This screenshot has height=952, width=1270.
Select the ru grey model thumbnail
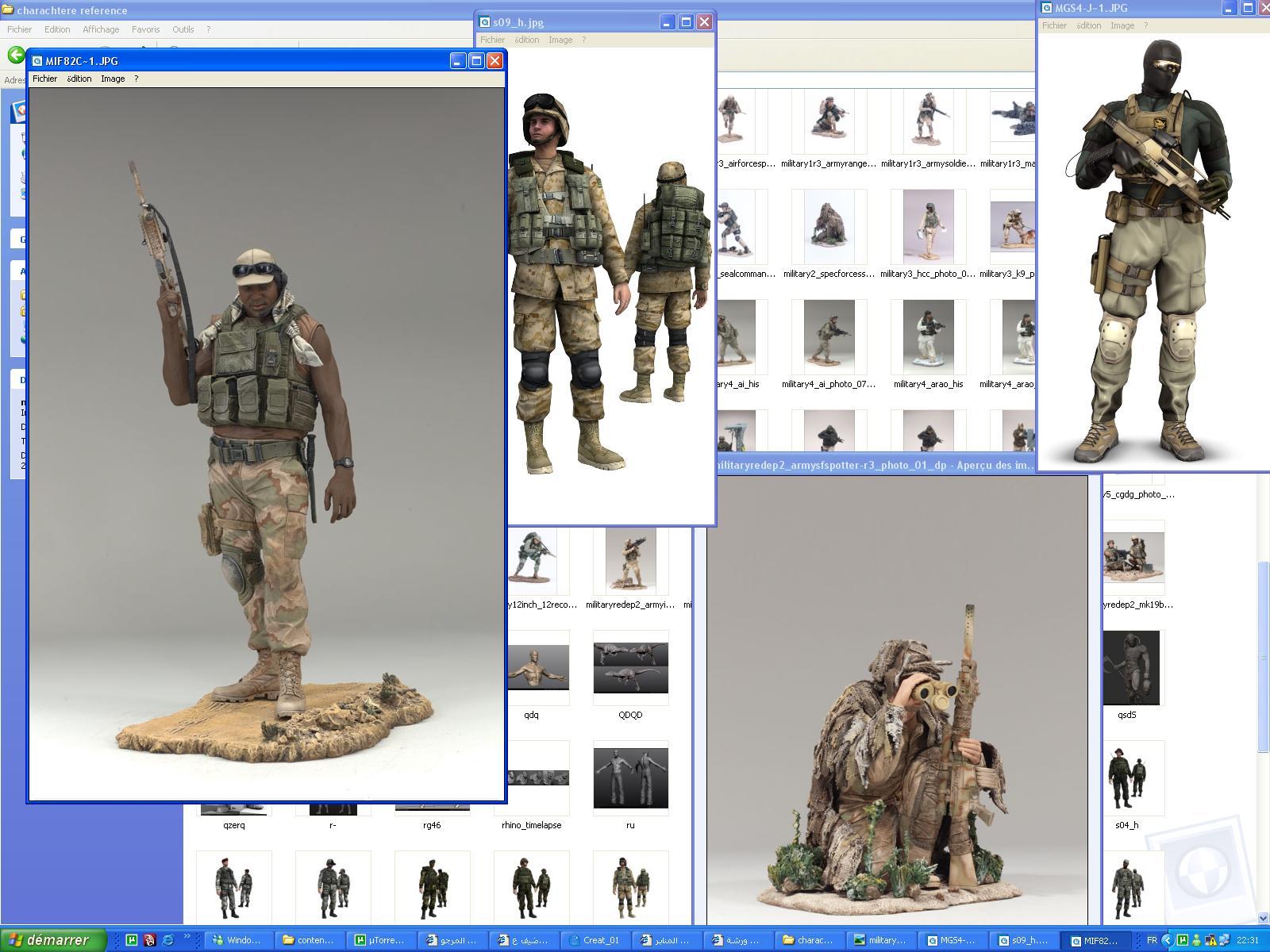[630, 777]
